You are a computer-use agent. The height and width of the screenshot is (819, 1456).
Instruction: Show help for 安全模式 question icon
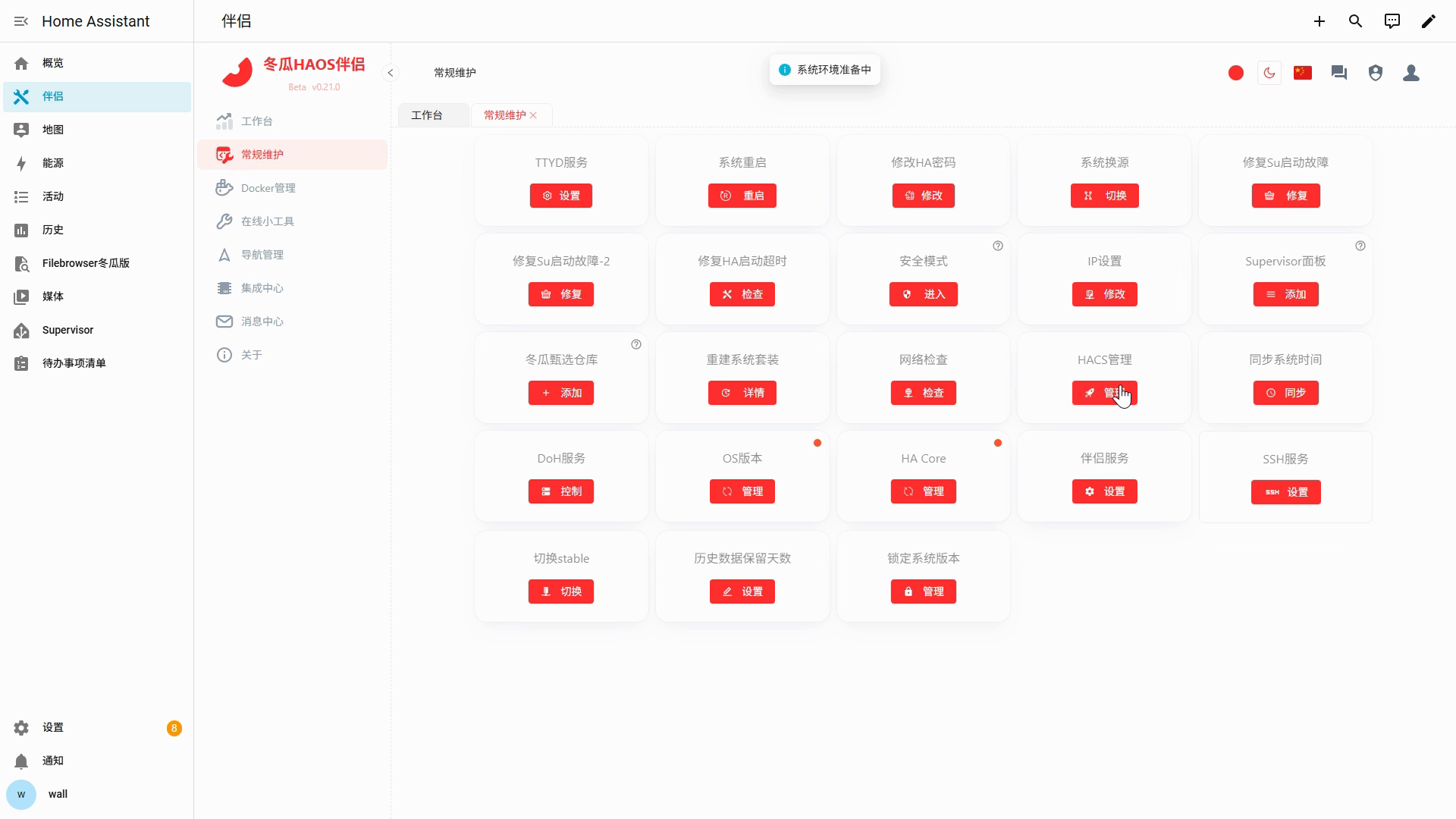point(998,246)
